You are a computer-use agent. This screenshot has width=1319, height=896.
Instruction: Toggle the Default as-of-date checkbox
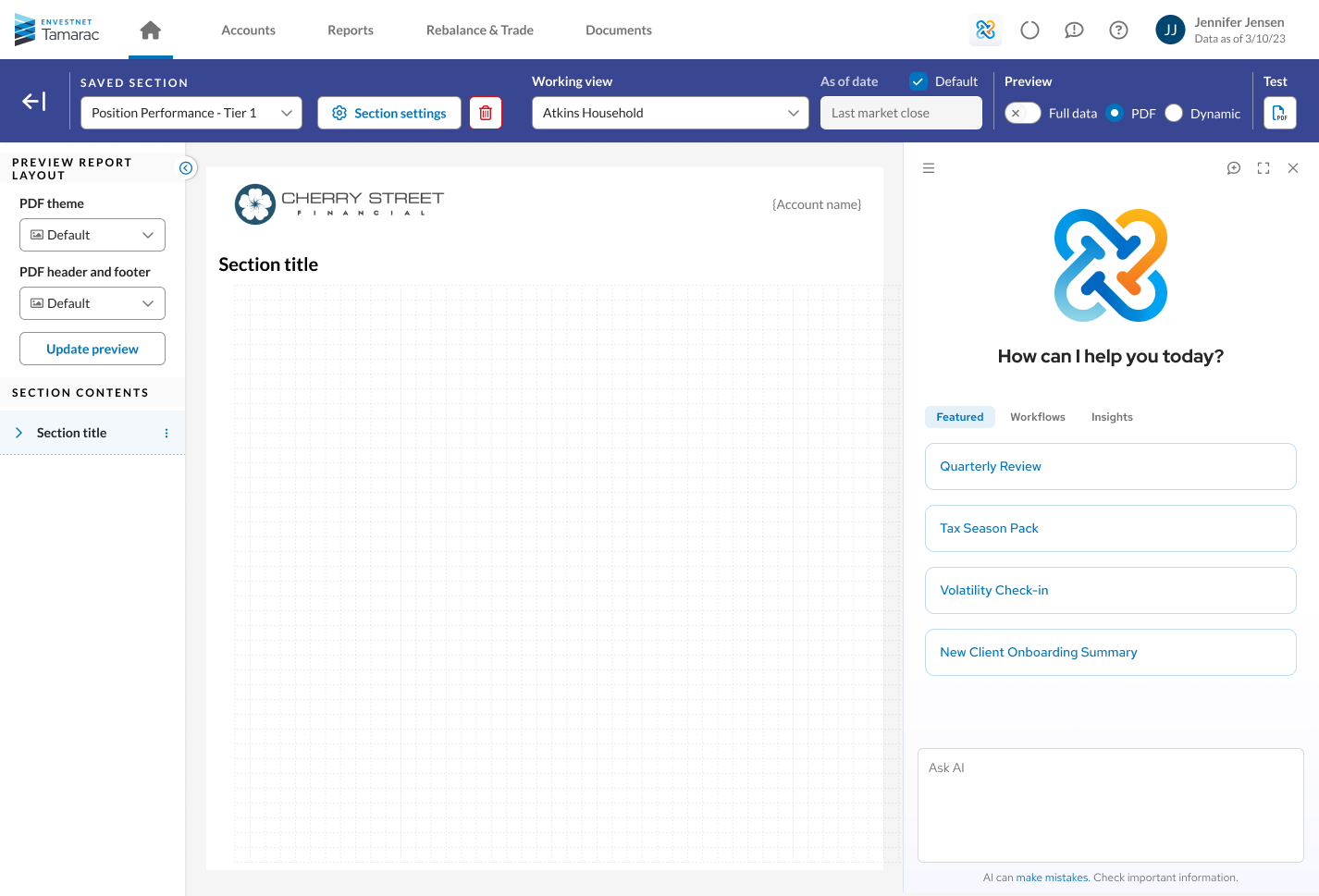click(x=918, y=81)
